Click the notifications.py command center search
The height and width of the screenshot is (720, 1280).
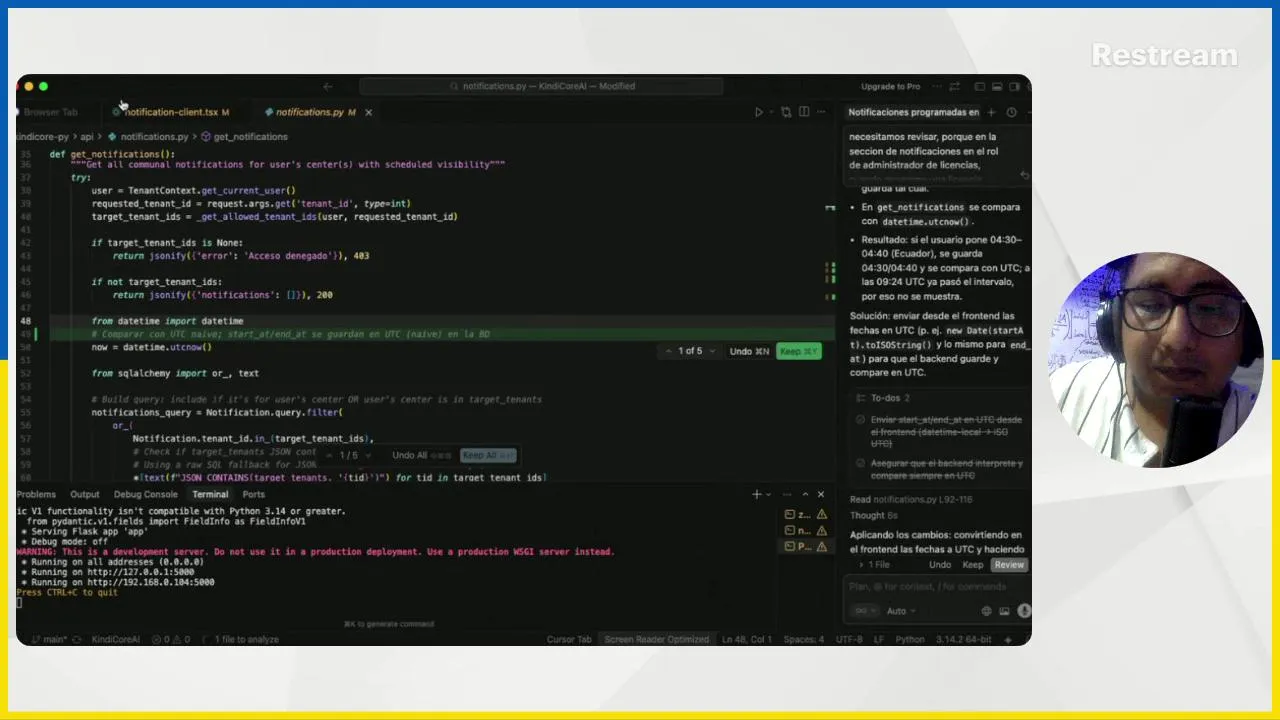541,86
